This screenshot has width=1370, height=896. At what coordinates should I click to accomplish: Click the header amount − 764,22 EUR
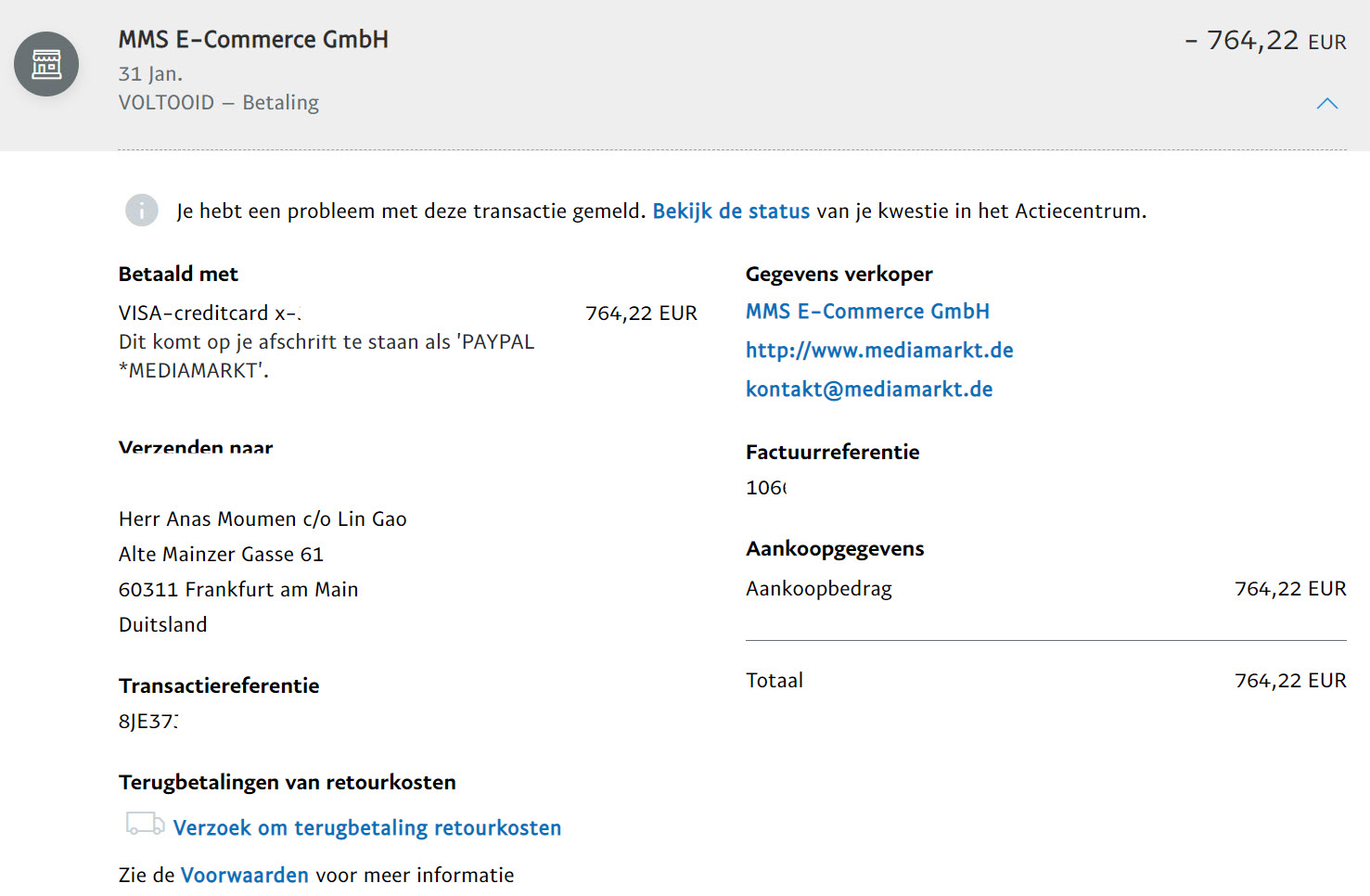(1265, 41)
